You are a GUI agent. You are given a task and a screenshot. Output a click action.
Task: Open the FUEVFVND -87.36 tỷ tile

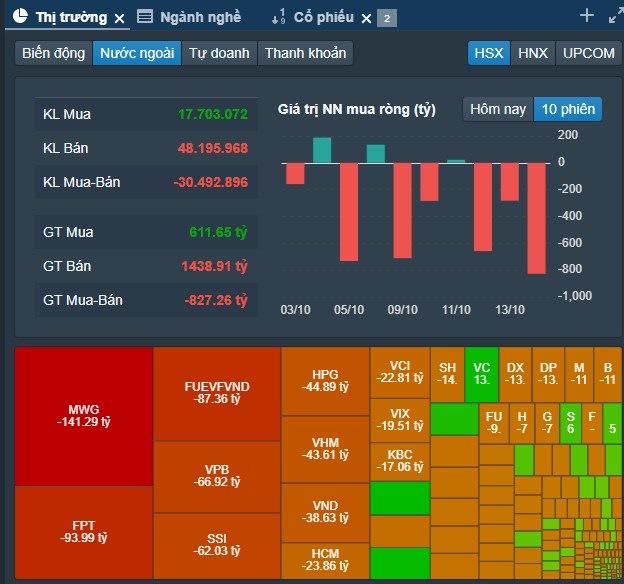pyautogui.click(x=217, y=393)
